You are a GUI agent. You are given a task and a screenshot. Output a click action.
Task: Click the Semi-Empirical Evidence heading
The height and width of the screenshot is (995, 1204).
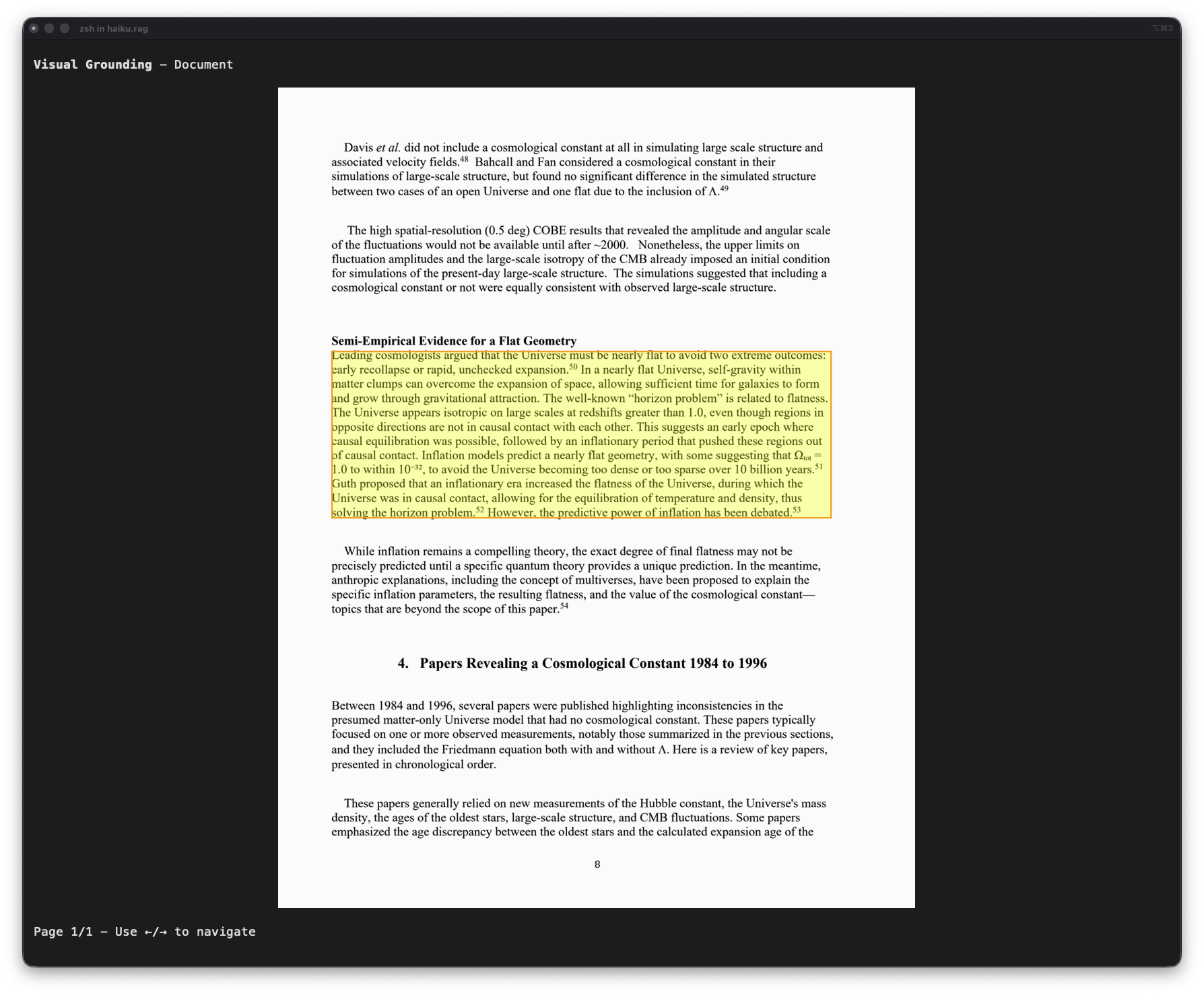[455, 341]
